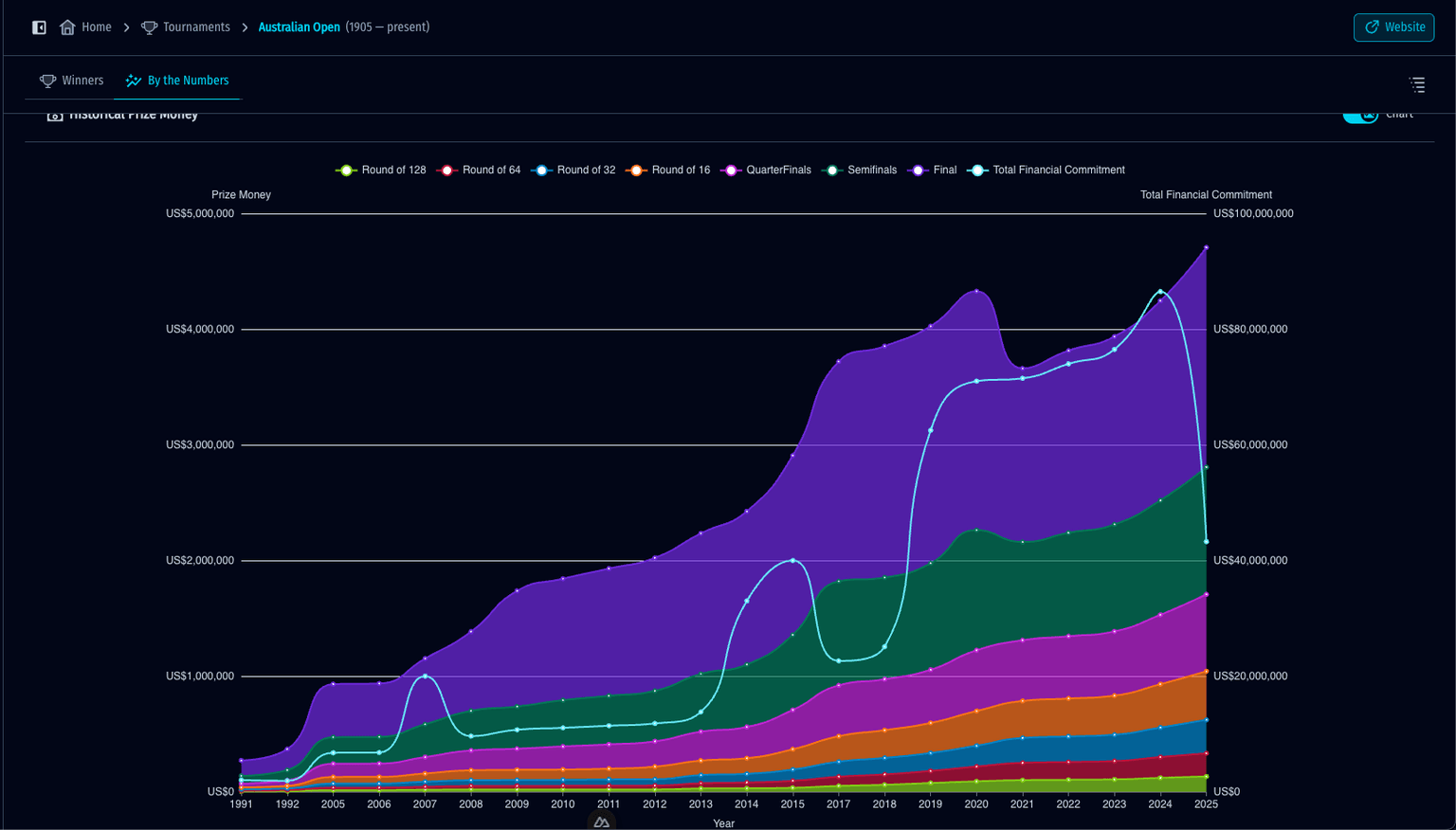This screenshot has height=830, width=1456.
Task: Click the 1991 x-axis year label
Action: [241, 804]
